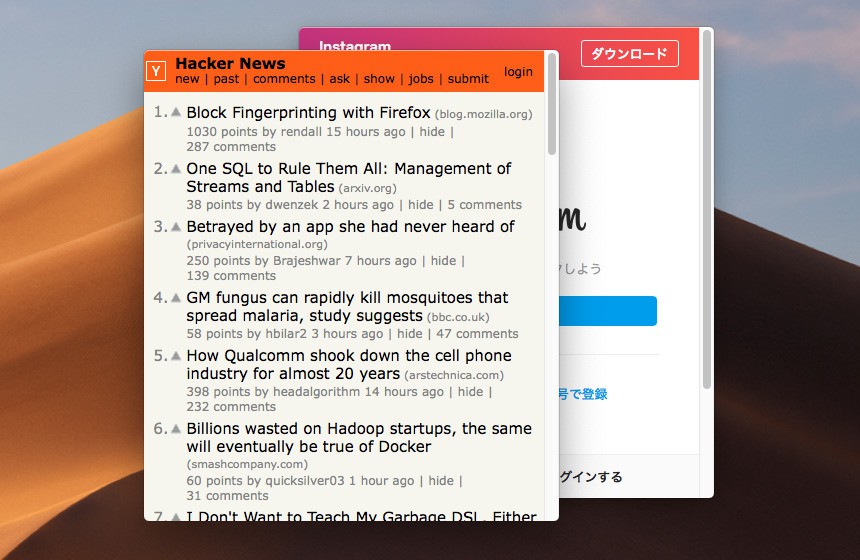This screenshot has width=860, height=560.
Task: Open the 'new' section in Hacker News
Action: click(187, 79)
